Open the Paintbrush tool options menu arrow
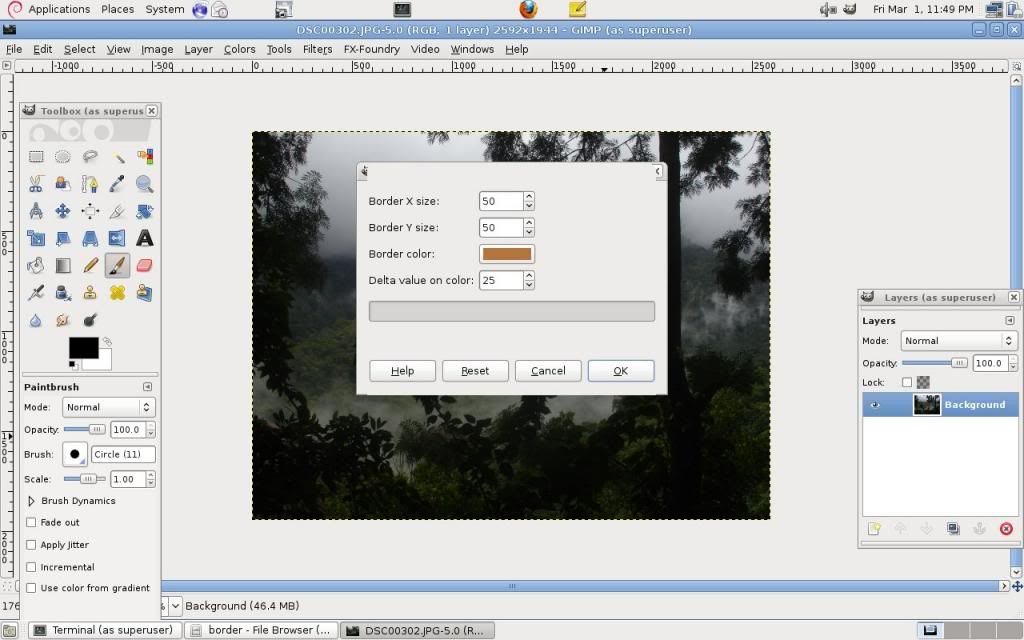 (x=148, y=387)
